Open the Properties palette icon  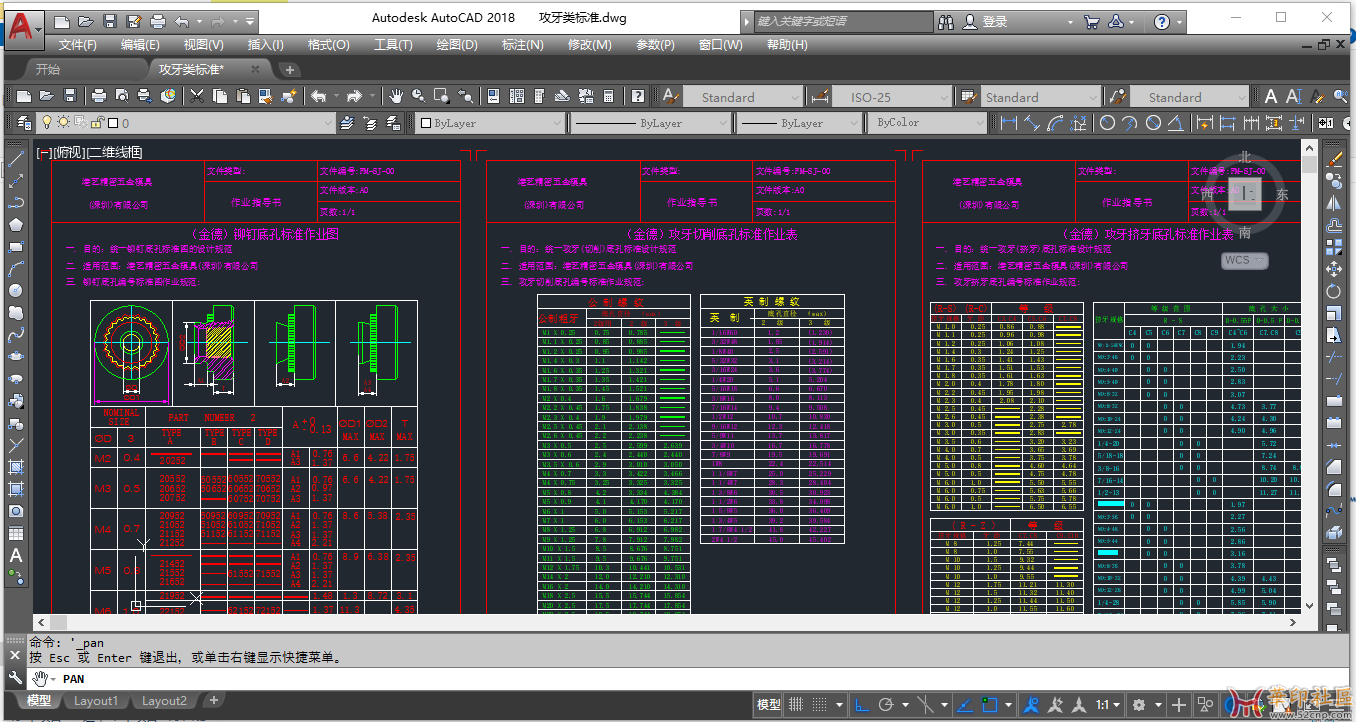[x=493, y=96]
